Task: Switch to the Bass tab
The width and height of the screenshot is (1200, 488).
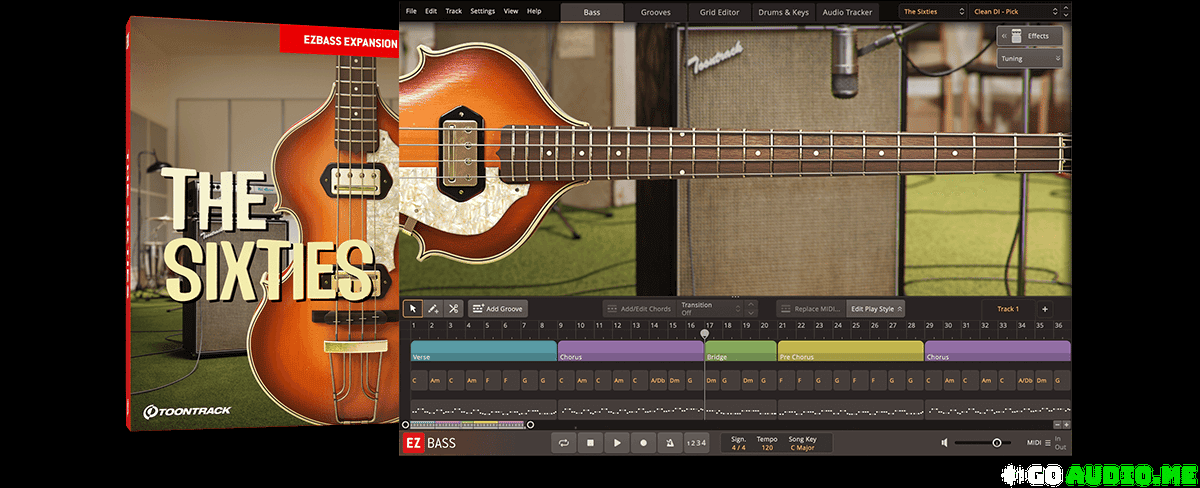Action: 592,12
